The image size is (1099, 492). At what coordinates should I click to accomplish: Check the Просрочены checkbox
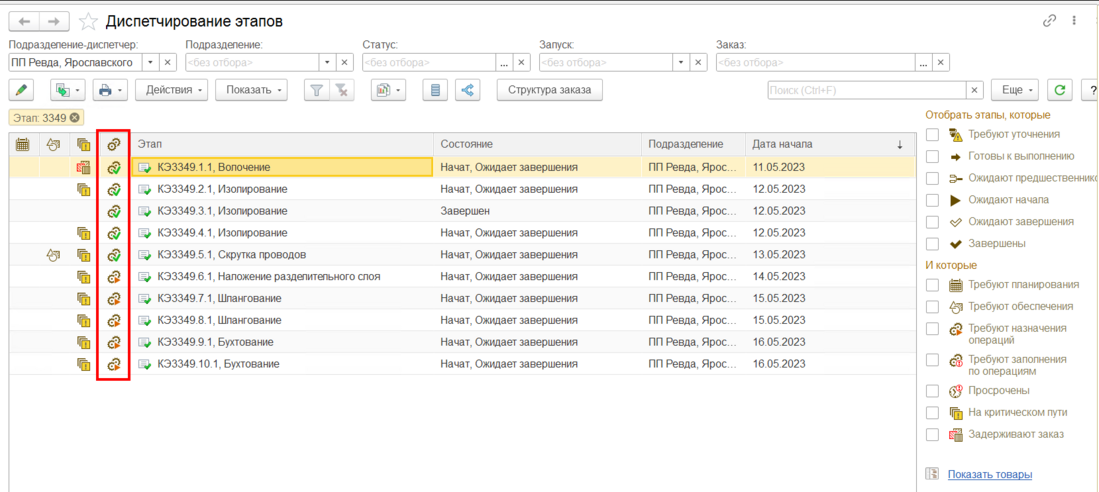coord(932,390)
